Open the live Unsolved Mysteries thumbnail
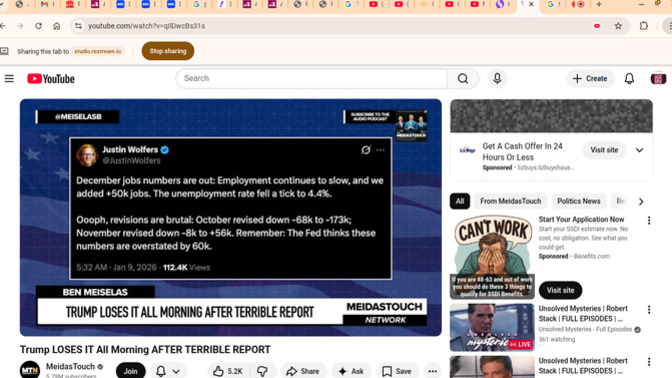Screen dimensions: 672x378 click(492, 328)
